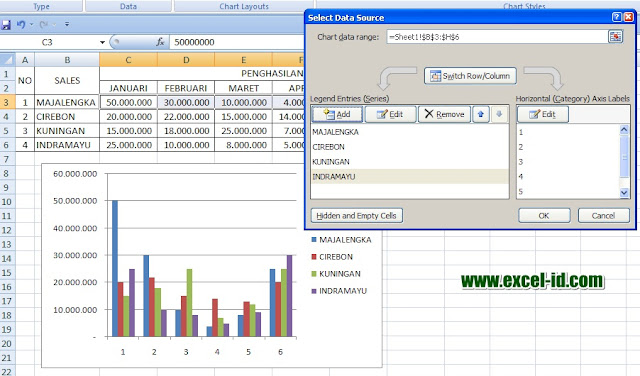Click the Chart data range input field
Viewport: 640px width, 376px height.
(x=496, y=37)
